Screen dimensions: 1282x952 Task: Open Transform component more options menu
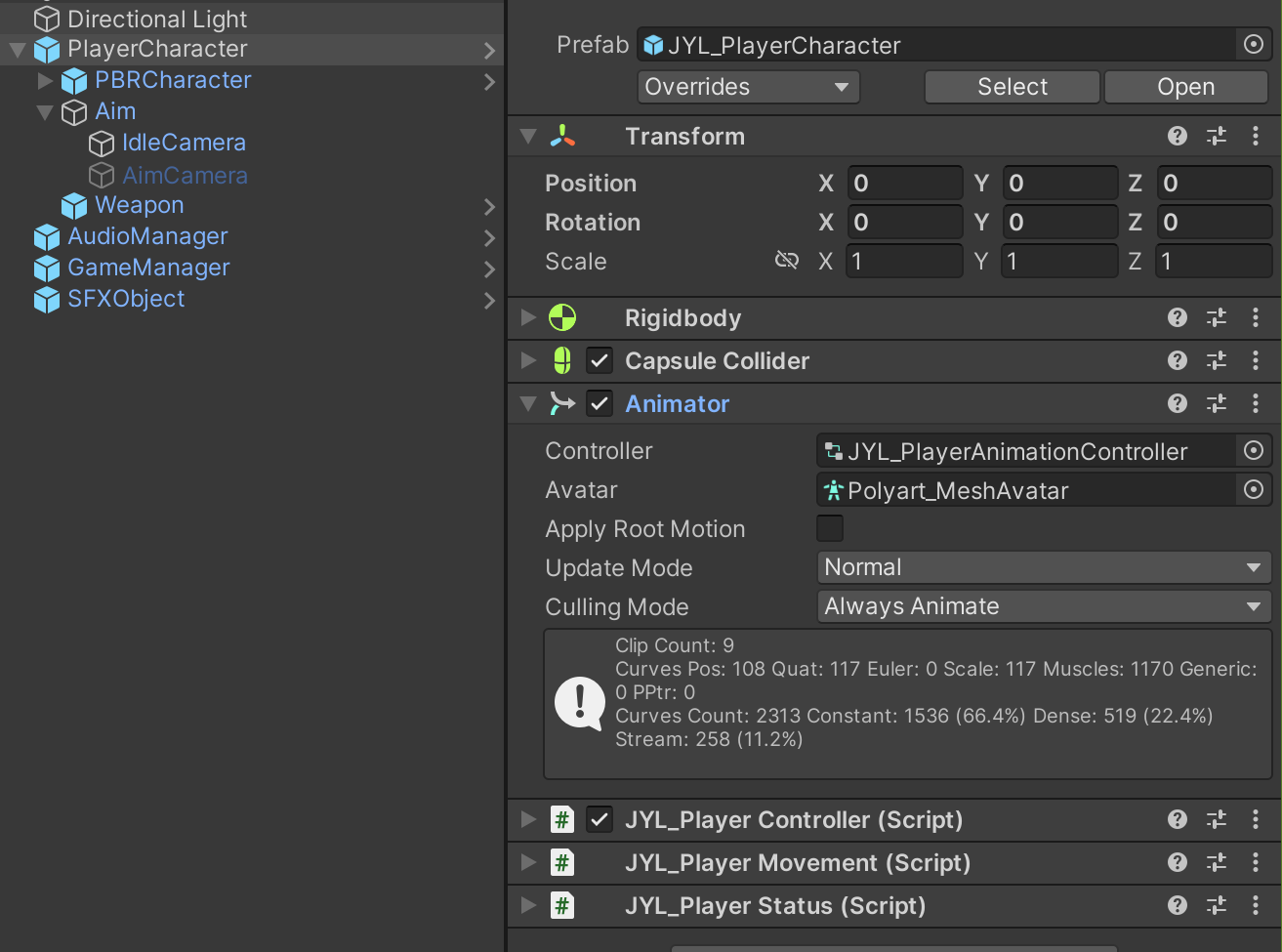pyautogui.click(x=1256, y=137)
